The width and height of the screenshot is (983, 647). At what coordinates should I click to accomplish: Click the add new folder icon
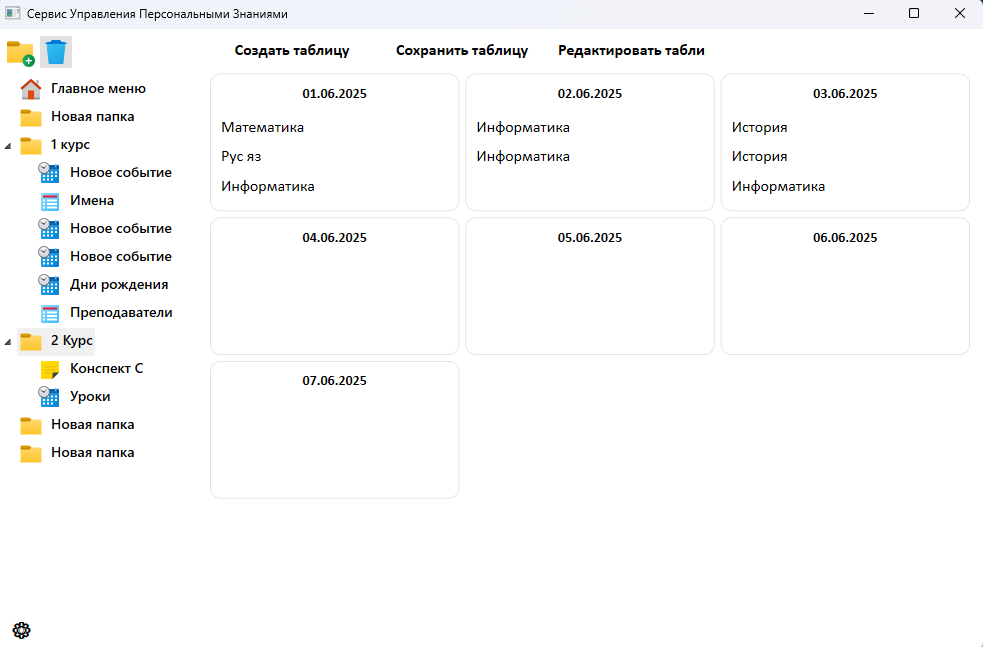pyautogui.click(x=21, y=53)
